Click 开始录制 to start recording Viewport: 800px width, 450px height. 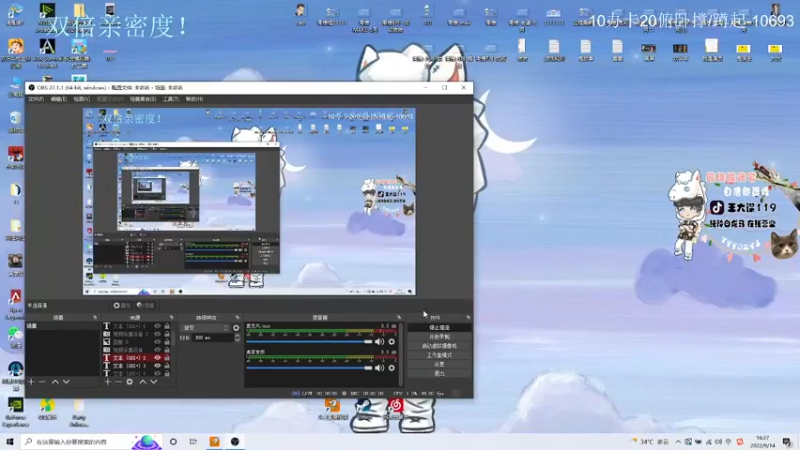[x=439, y=337]
